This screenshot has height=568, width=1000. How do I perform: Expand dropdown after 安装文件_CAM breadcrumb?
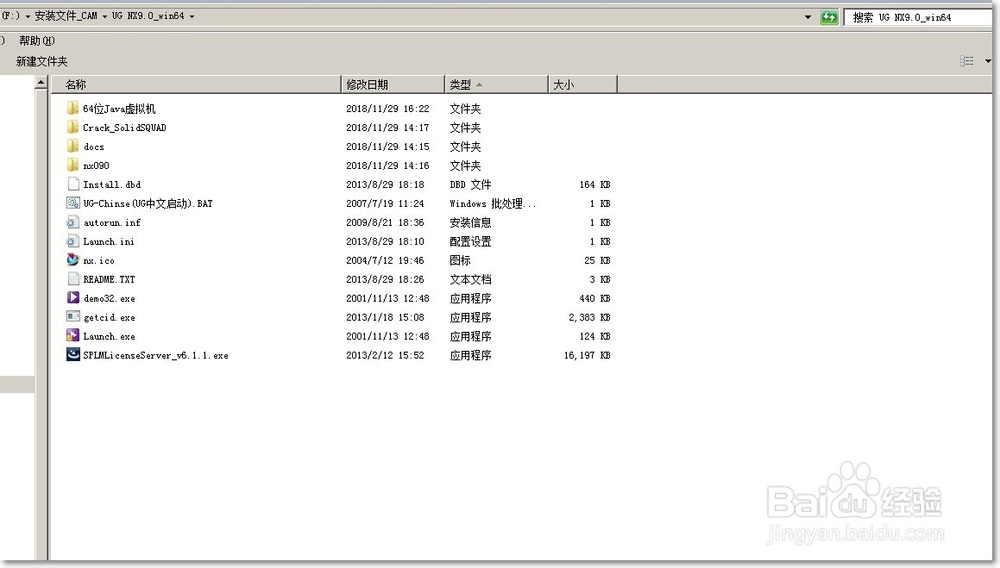click(105, 17)
